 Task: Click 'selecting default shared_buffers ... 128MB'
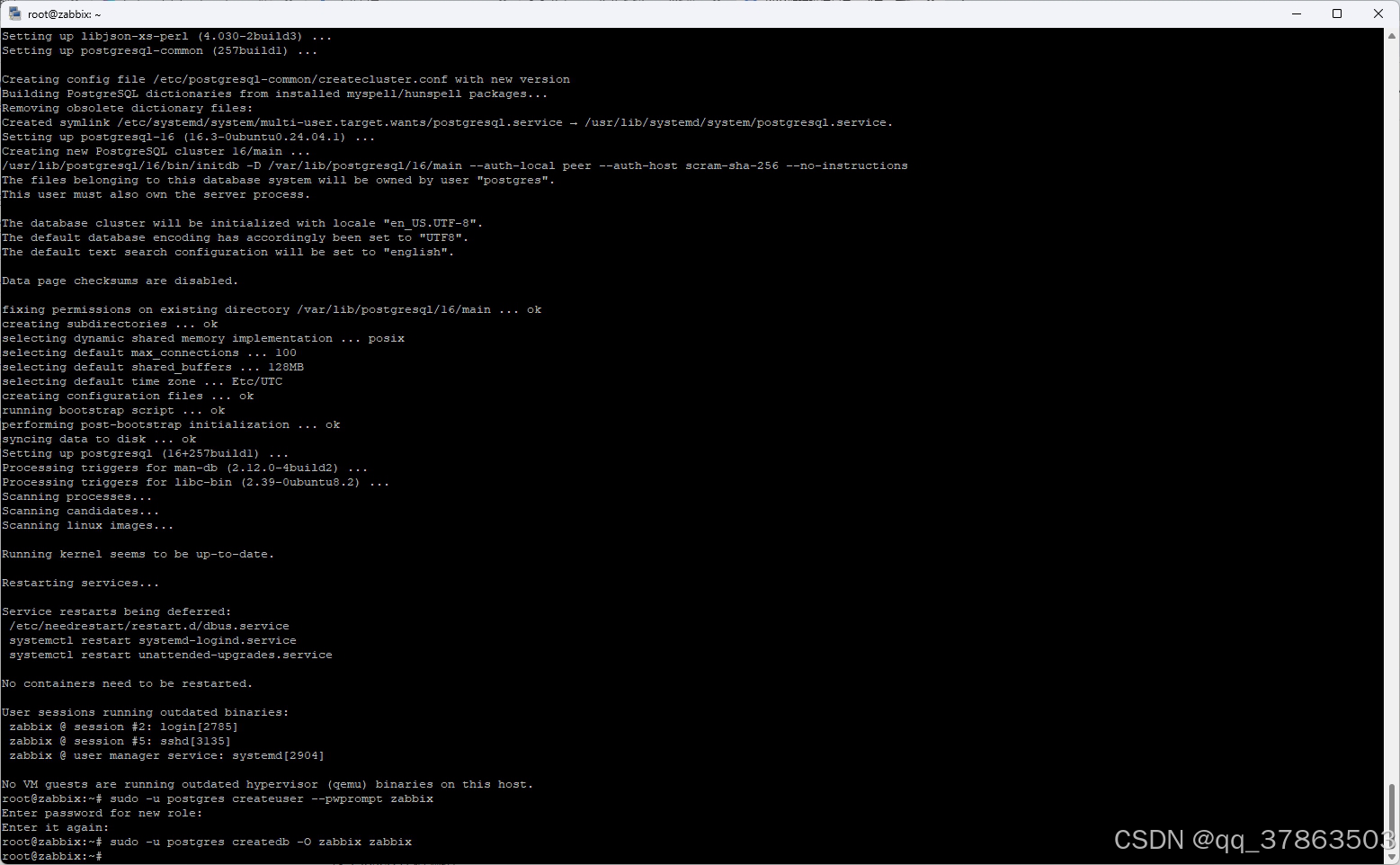(153, 367)
